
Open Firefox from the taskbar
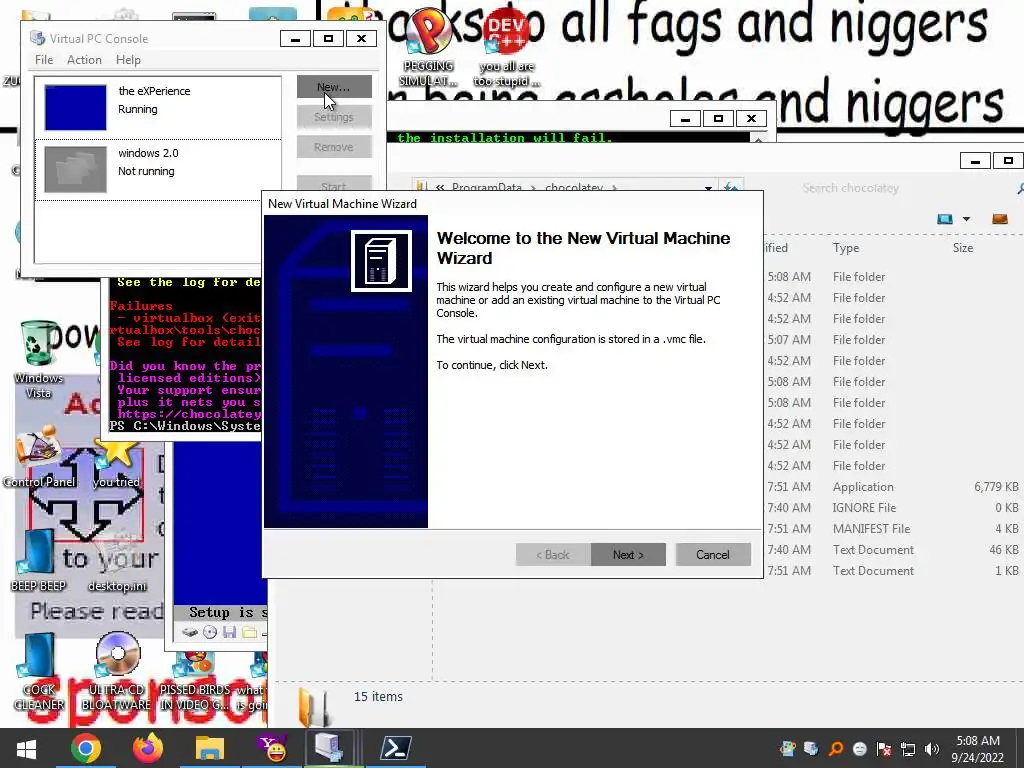148,748
